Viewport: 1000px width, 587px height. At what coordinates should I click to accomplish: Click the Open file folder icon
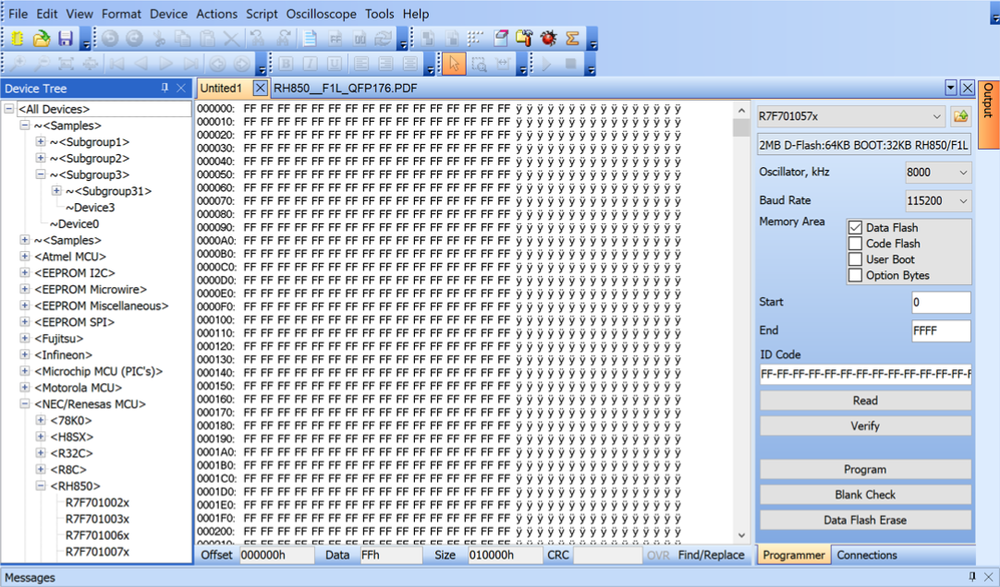pos(42,39)
